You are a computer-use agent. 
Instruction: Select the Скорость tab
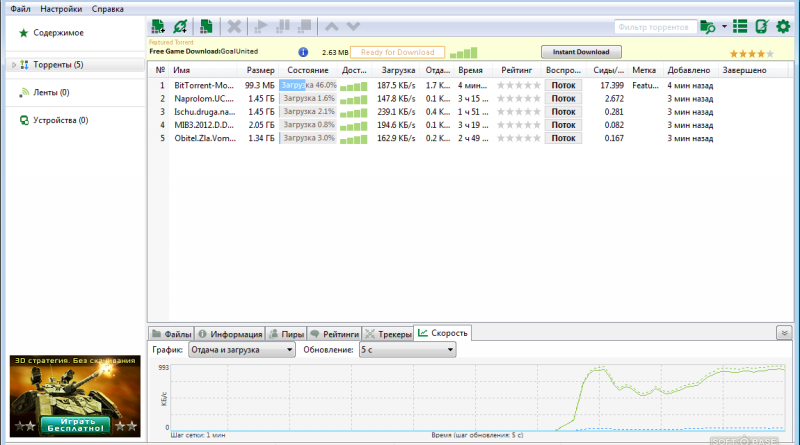442,333
